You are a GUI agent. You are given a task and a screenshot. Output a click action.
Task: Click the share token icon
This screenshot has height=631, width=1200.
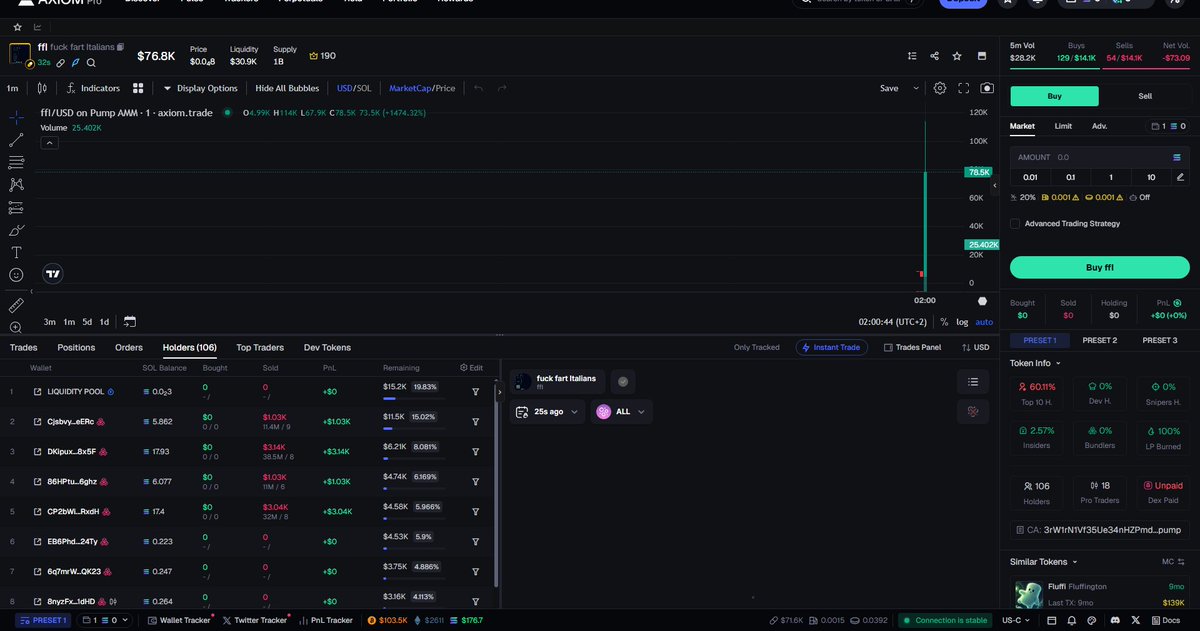[x=935, y=56]
